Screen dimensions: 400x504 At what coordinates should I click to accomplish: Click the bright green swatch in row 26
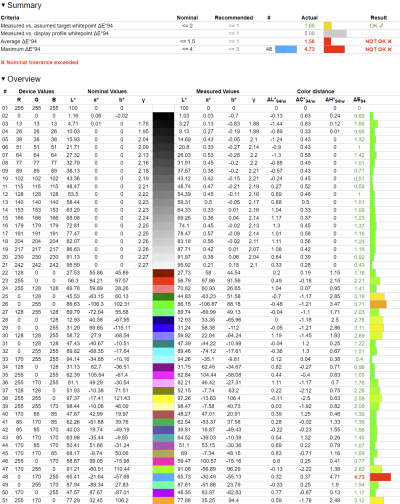163,304
